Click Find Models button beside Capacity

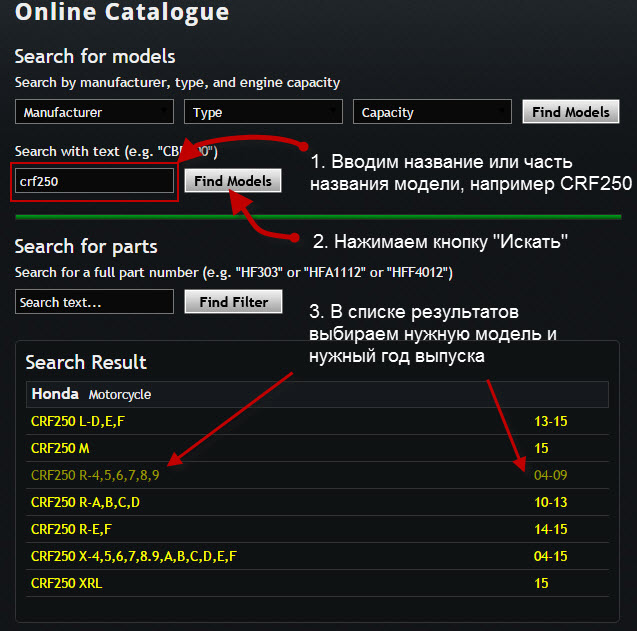571,112
